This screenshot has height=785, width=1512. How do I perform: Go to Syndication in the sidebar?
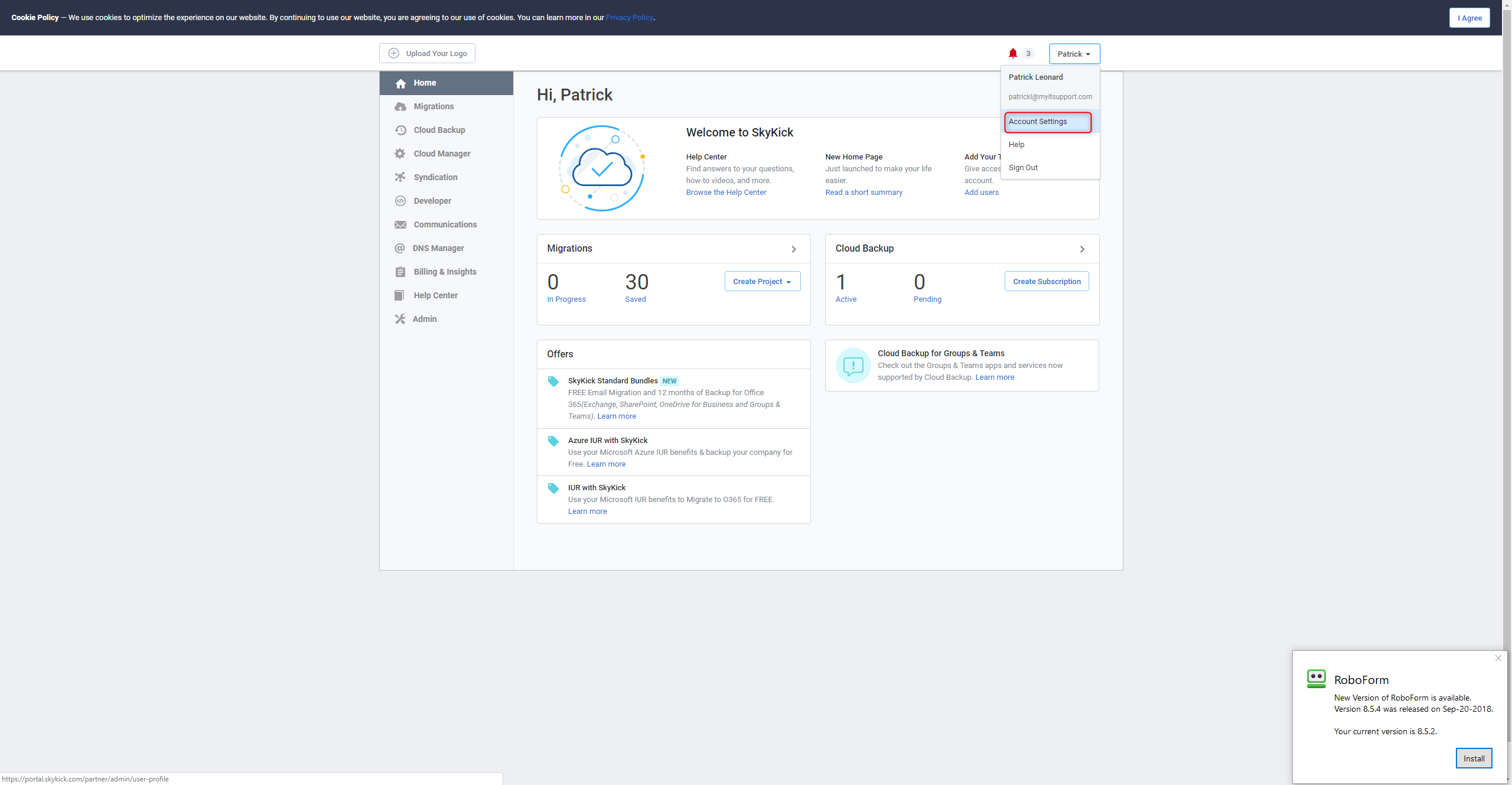coord(446,178)
